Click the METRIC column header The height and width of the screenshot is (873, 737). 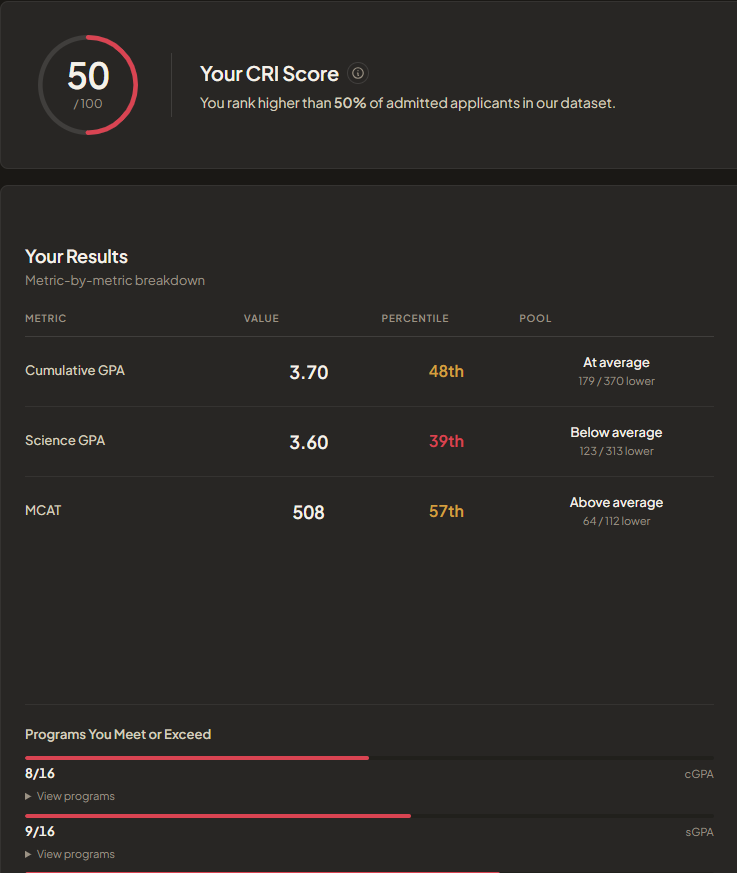coord(45,318)
